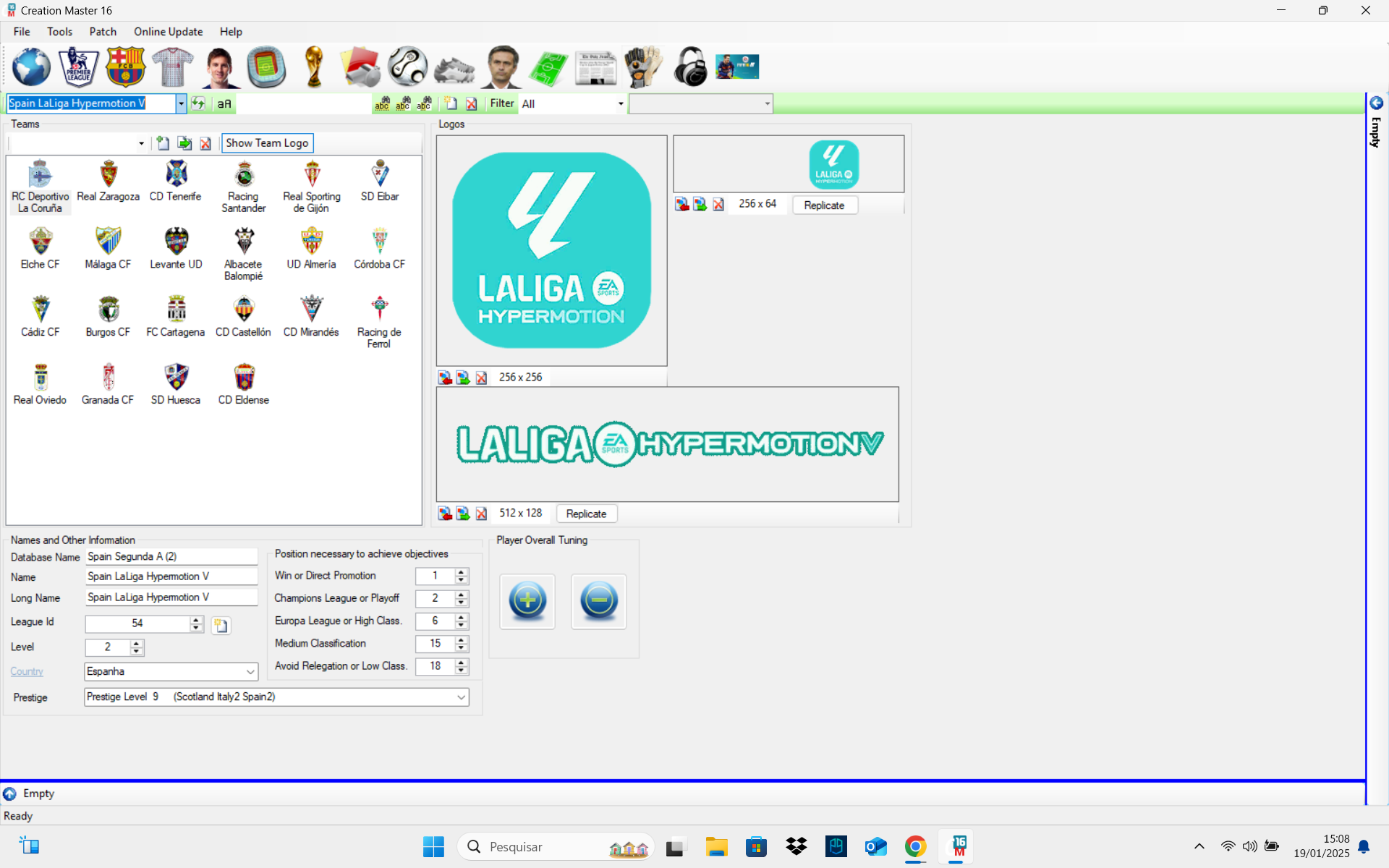Add a new team in Teams panel toolbar
Image resolution: width=1389 pixels, height=868 pixels.
click(163, 143)
